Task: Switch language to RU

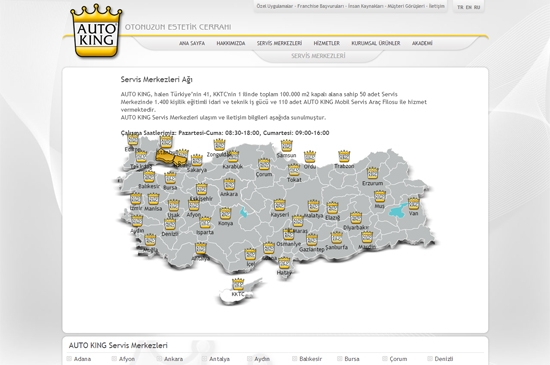Action: [x=477, y=7]
